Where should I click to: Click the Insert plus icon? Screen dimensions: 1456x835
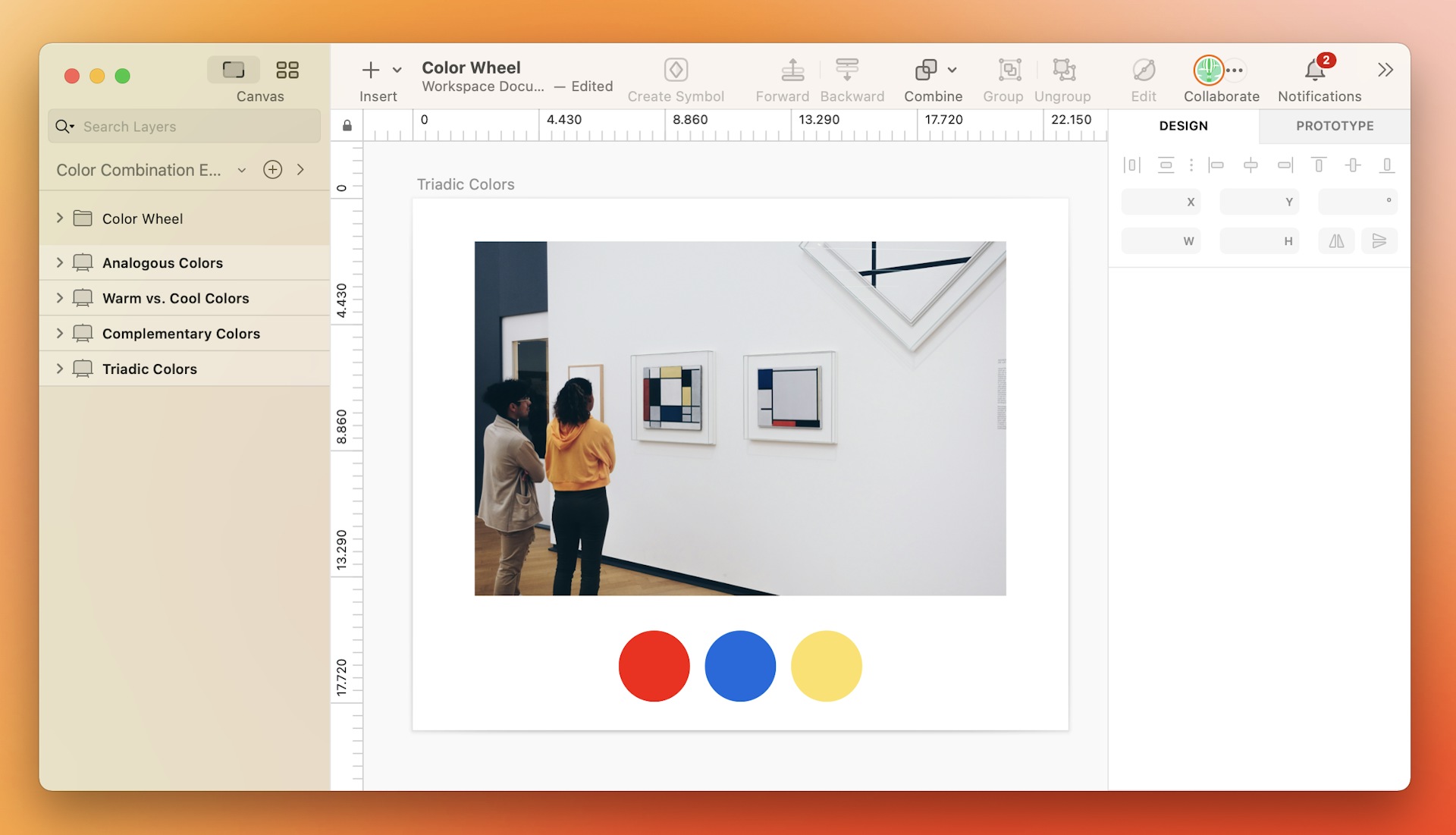point(370,69)
